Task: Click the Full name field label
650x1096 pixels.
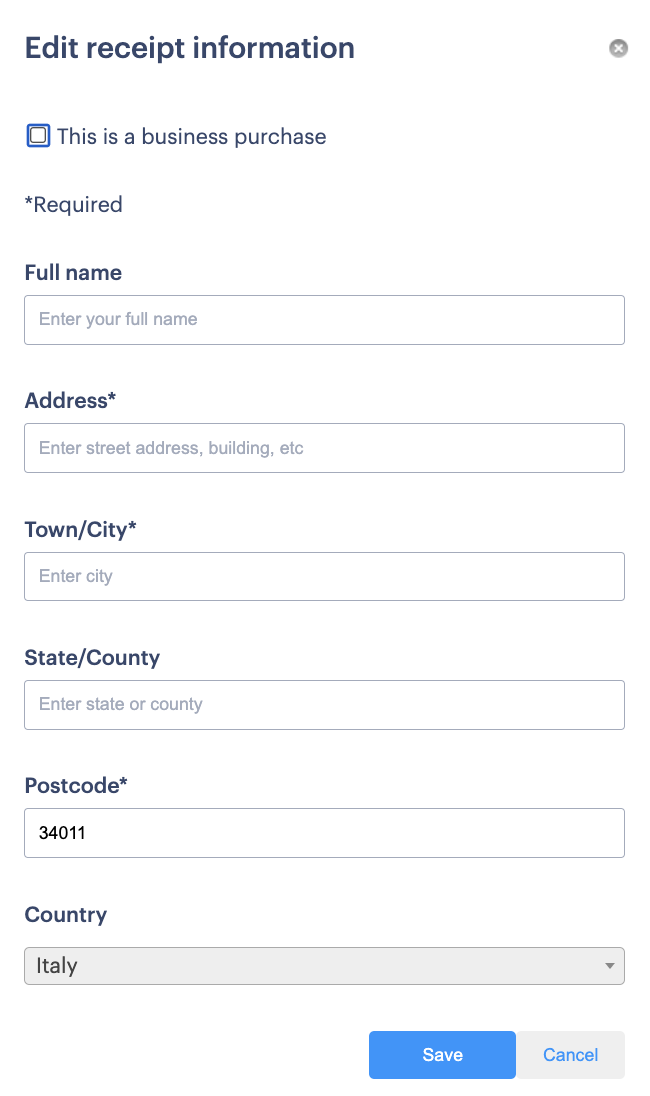Action: 73,273
